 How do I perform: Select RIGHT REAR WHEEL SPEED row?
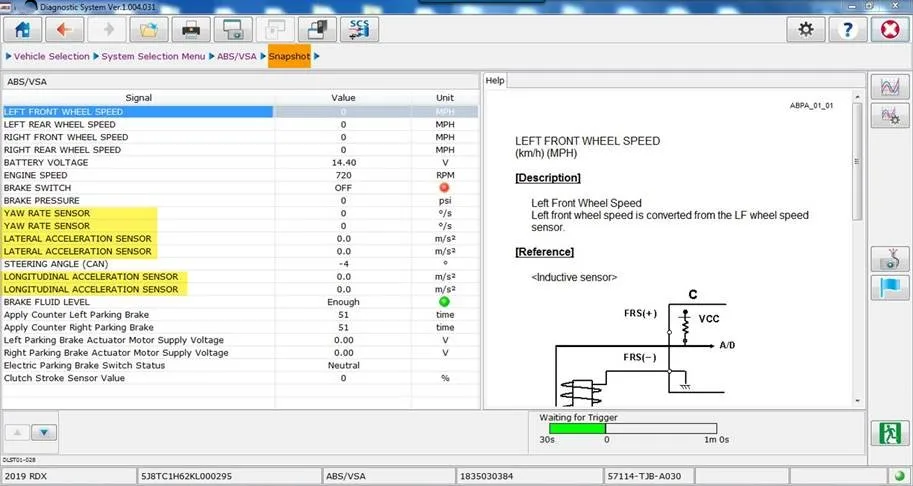(x=240, y=150)
